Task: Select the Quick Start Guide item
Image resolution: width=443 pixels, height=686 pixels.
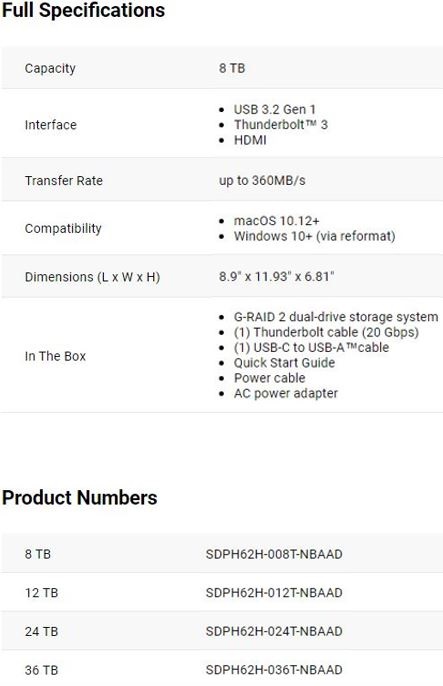Action: point(284,363)
